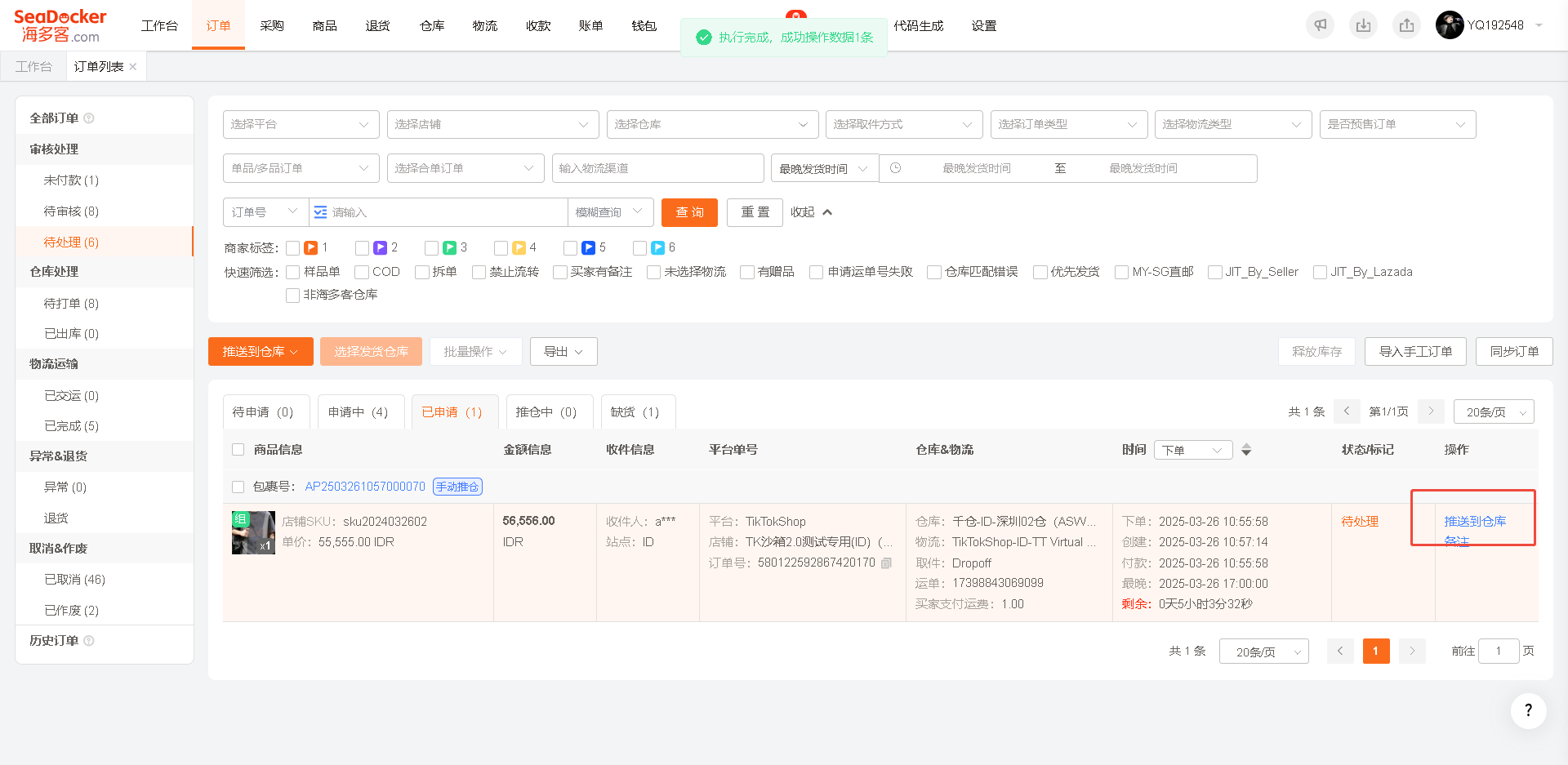Open the 采购 menu
This screenshot has height=765, width=1568.
click(x=272, y=25)
